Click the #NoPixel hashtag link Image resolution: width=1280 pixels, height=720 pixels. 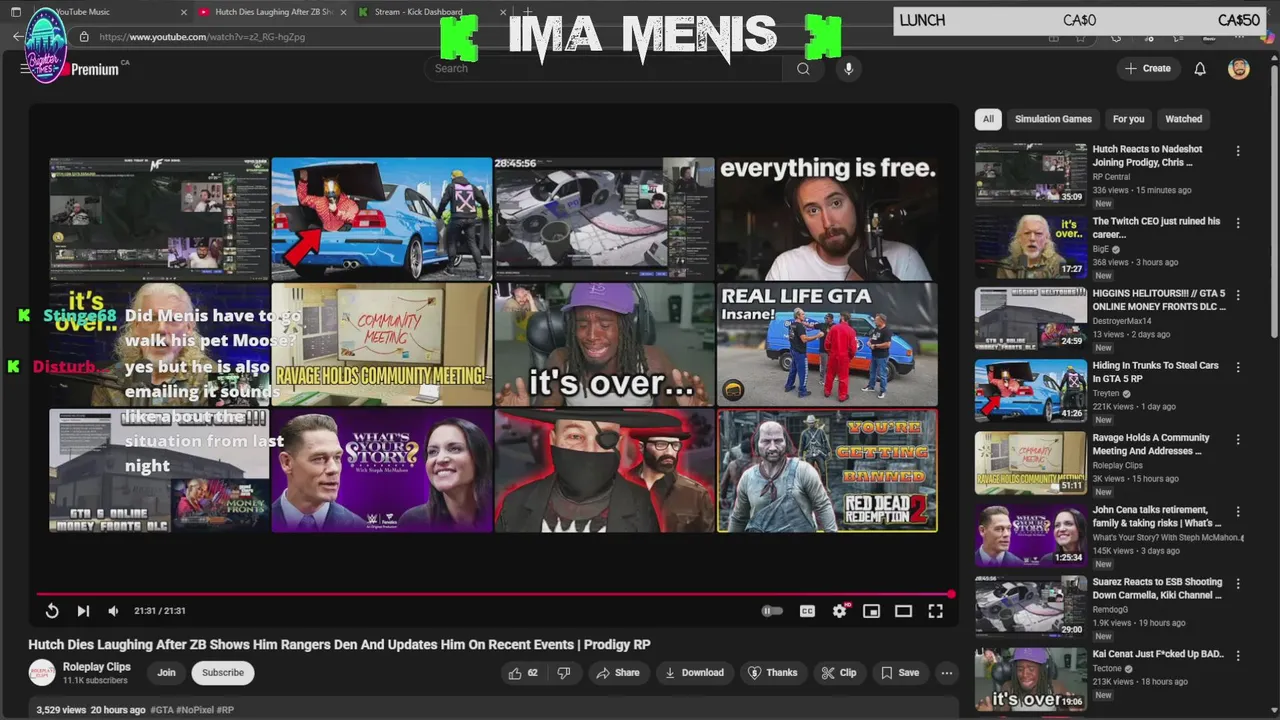[197, 710]
